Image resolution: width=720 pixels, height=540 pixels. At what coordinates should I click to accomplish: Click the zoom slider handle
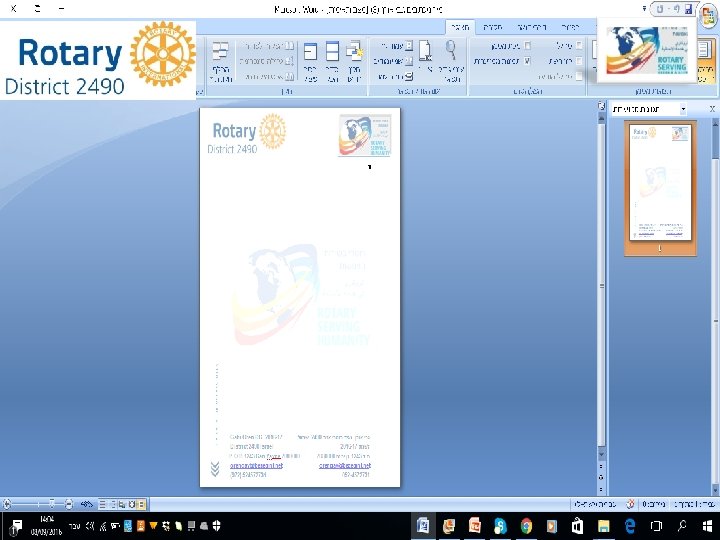51,504
